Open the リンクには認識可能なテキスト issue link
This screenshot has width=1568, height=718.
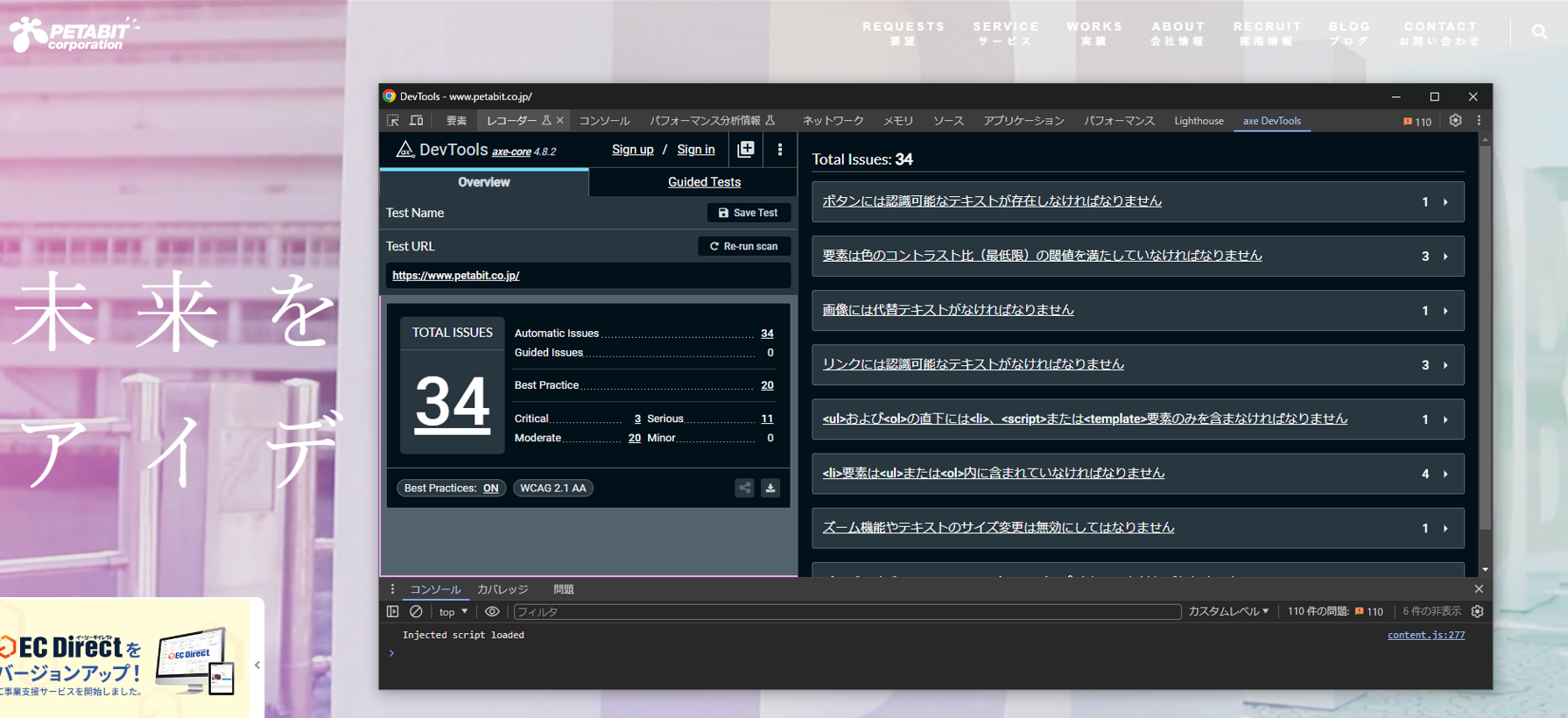coord(973,364)
